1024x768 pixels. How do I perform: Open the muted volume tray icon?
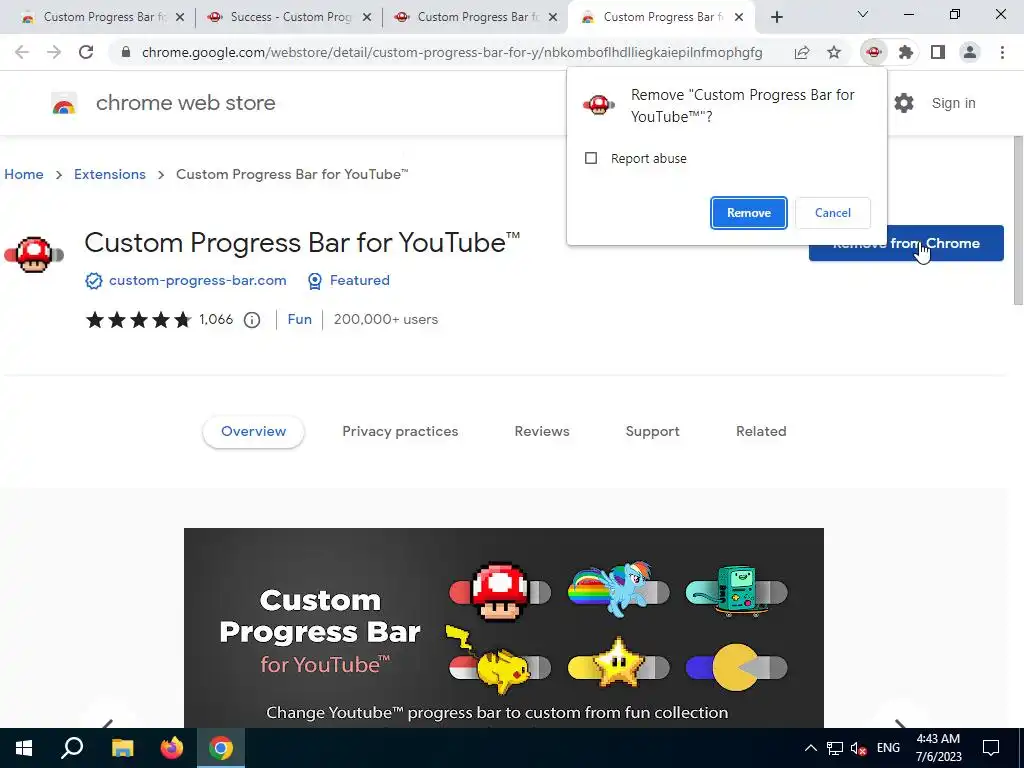click(859, 748)
